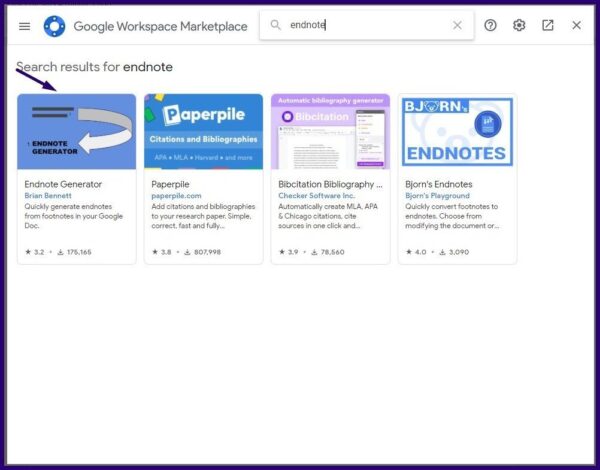Select Bibcitation Bibliography app title
Viewport: 600px width, 470px height.
point(330,184)
